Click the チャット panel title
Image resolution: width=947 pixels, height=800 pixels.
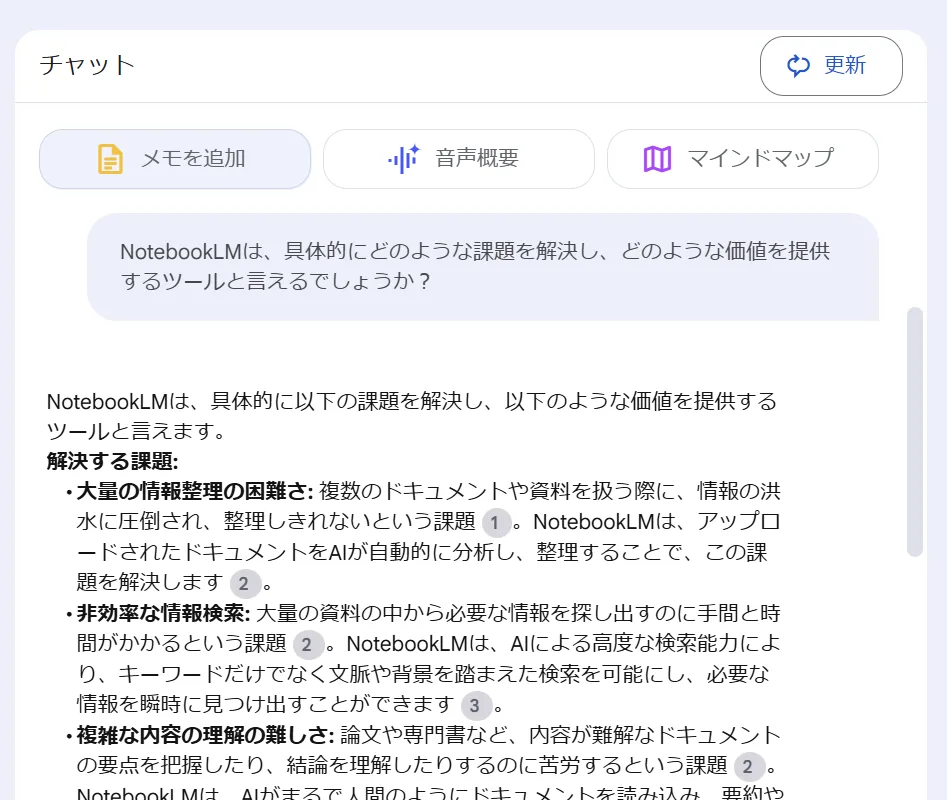[x=88, y=65]
